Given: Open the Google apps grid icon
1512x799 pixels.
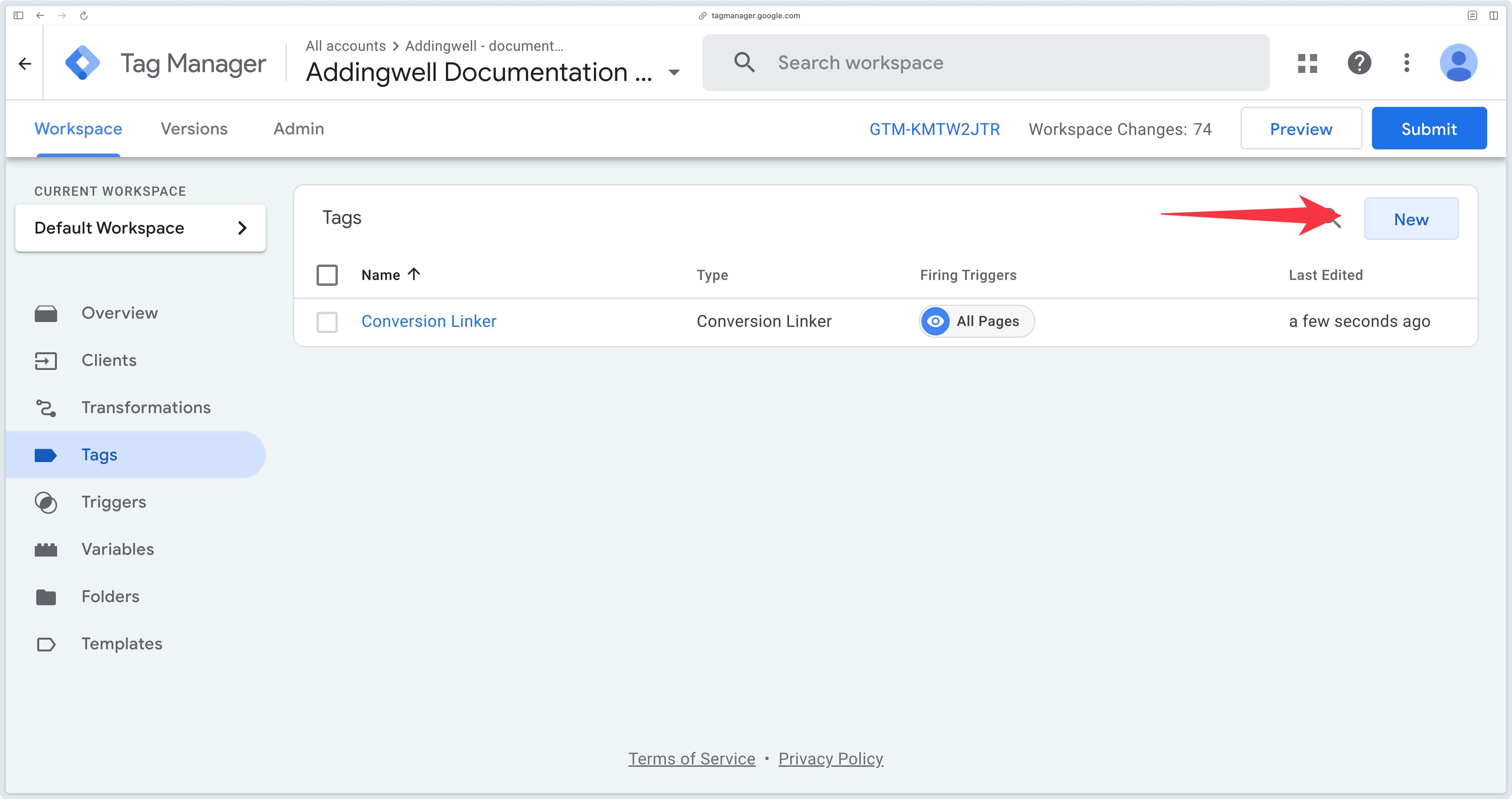Looking at the screenshot, I should pyautogui.click(x=1307, y=63).
